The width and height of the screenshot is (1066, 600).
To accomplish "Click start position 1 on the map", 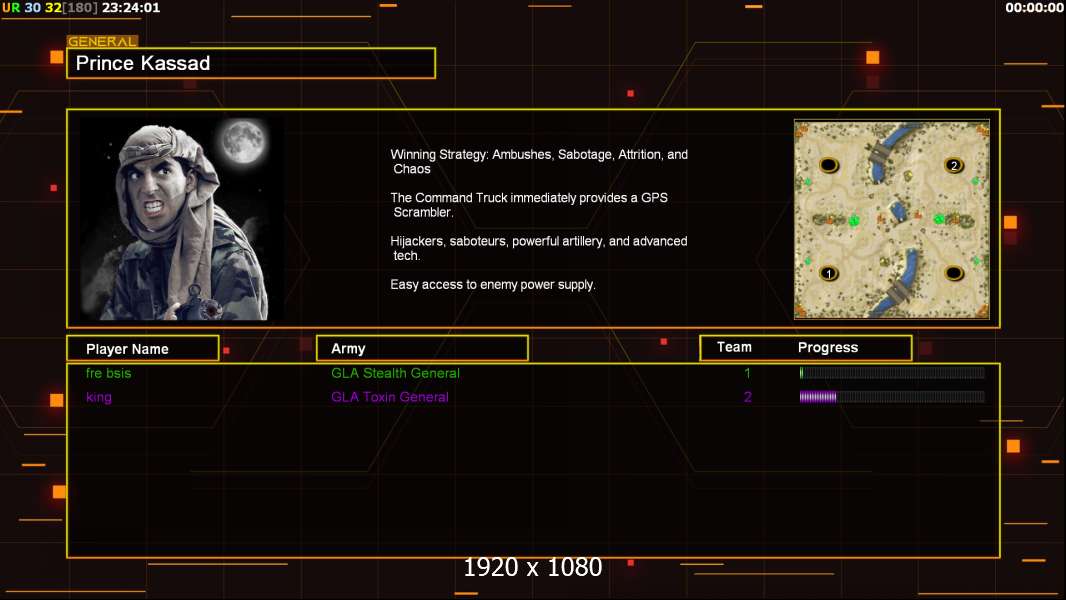I will click(x=829, y=273).
